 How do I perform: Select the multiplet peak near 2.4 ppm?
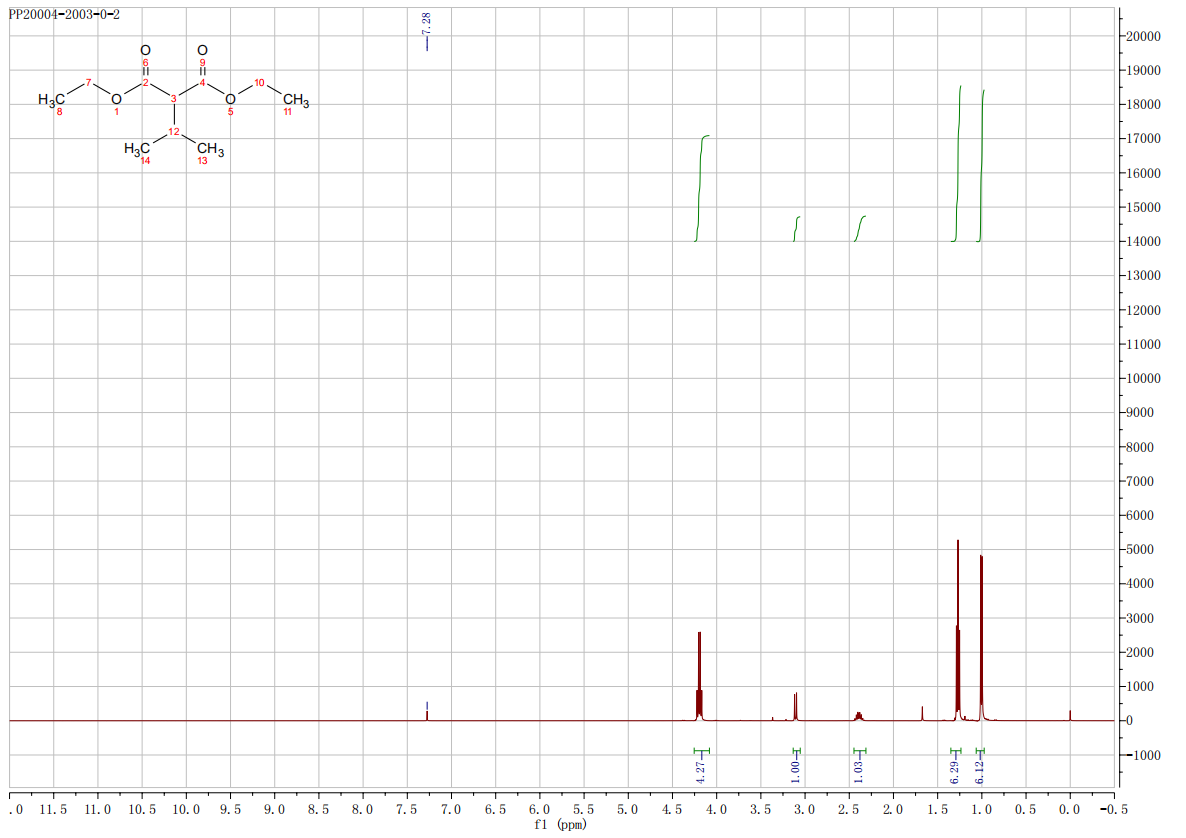(859, 715)
